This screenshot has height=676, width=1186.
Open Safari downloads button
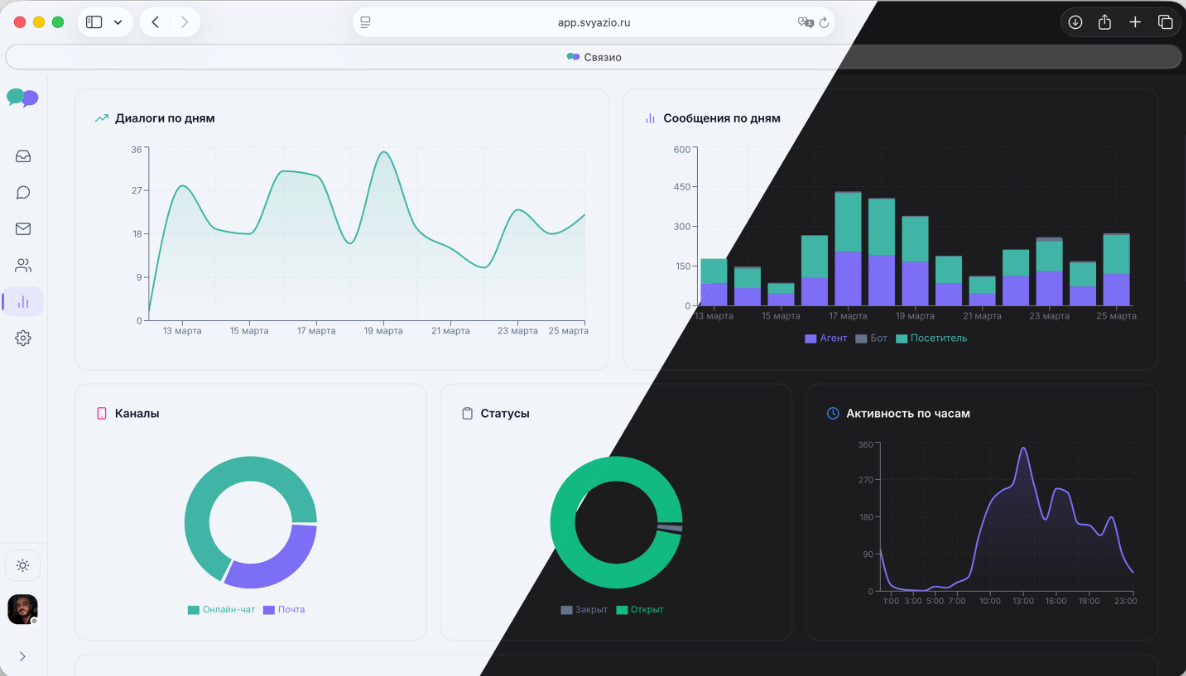(x=1075, y=22)
